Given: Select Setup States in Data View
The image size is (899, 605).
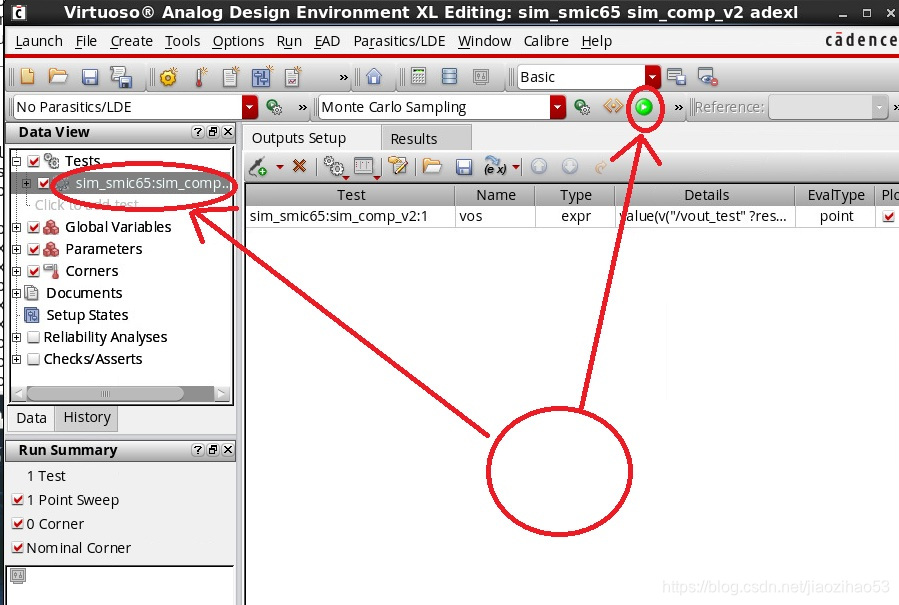Looking at the screenshot, I should (x=87, y=315).
